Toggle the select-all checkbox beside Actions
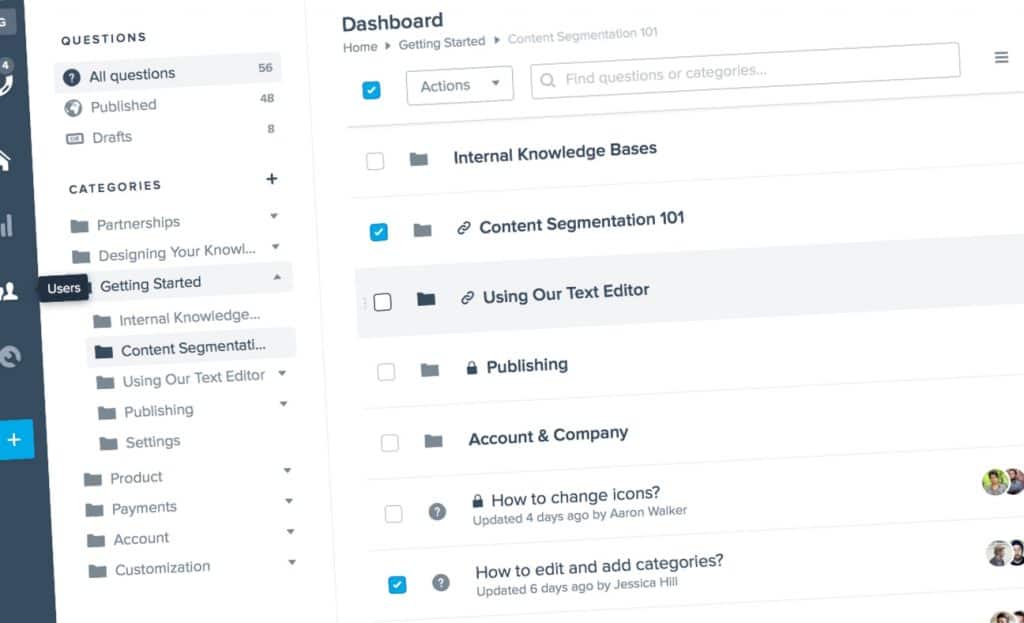 coord(371,89)
